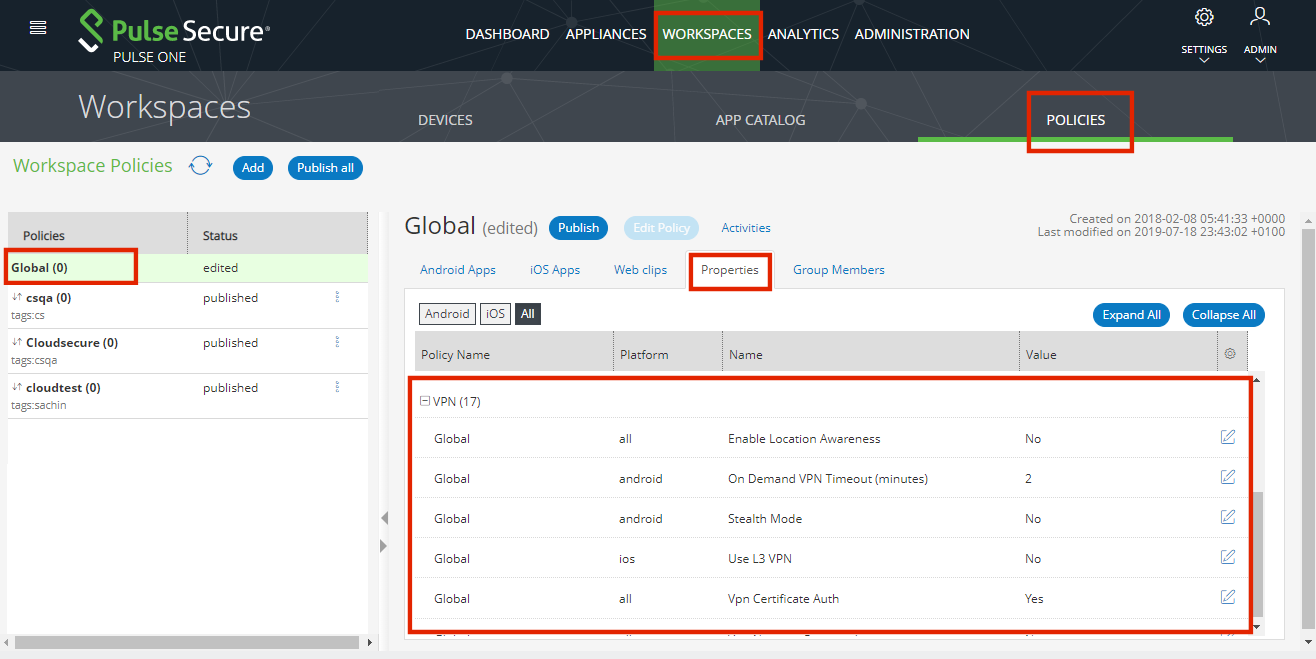Click the refresh Workspace Policies icon

201,166
